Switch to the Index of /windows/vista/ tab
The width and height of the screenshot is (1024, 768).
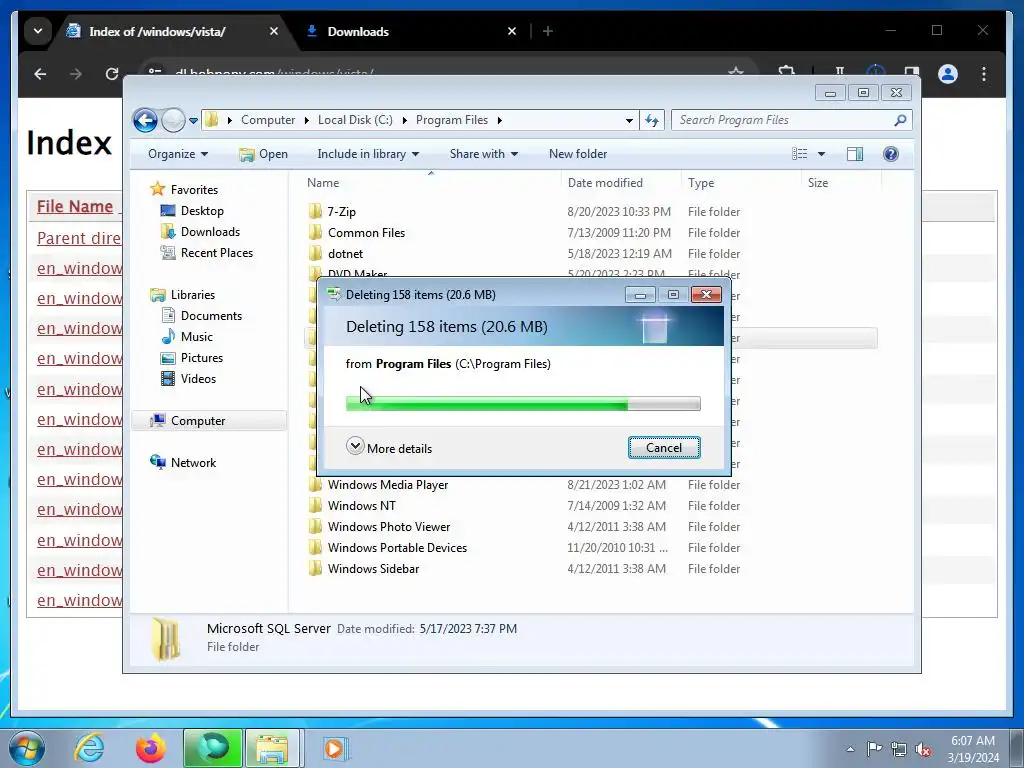point(173,31)
